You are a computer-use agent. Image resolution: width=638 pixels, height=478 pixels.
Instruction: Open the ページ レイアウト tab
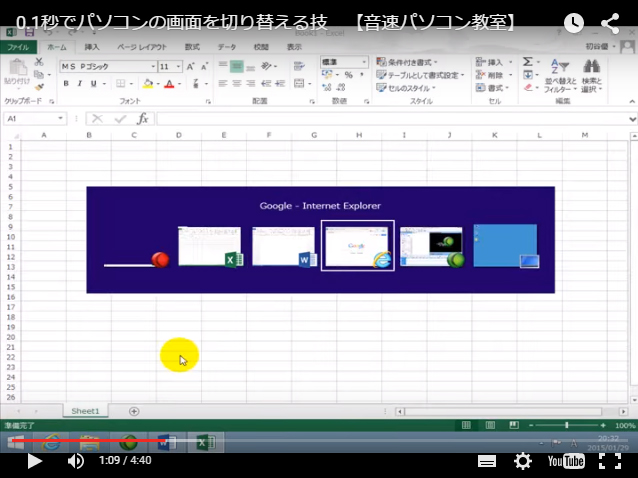click(x=142, y=47)
